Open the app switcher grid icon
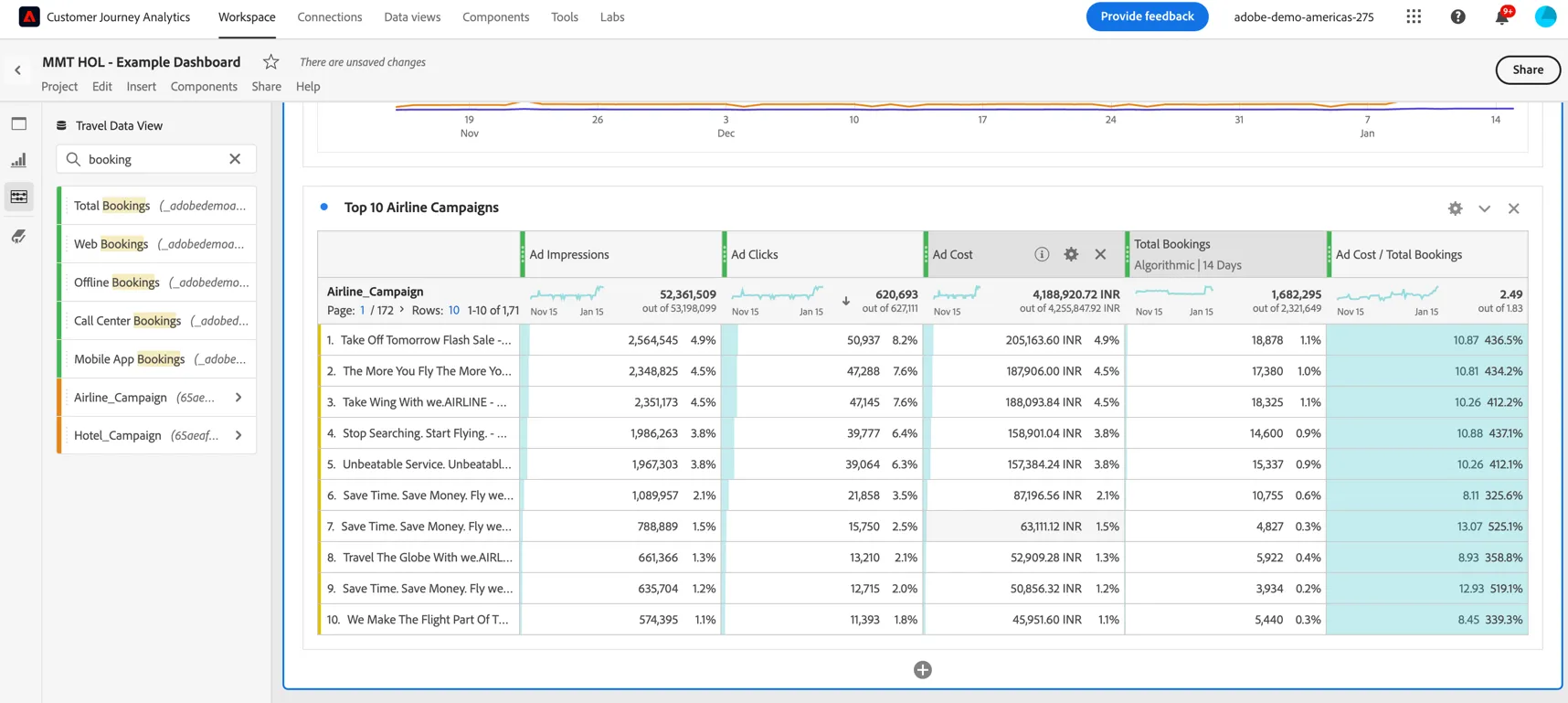1568x703 pixels. [1414, 16]
